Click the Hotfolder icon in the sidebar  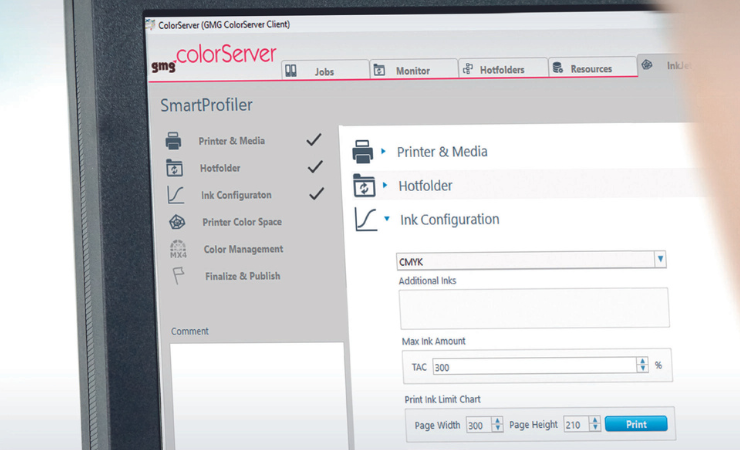(x=174, y=168)
